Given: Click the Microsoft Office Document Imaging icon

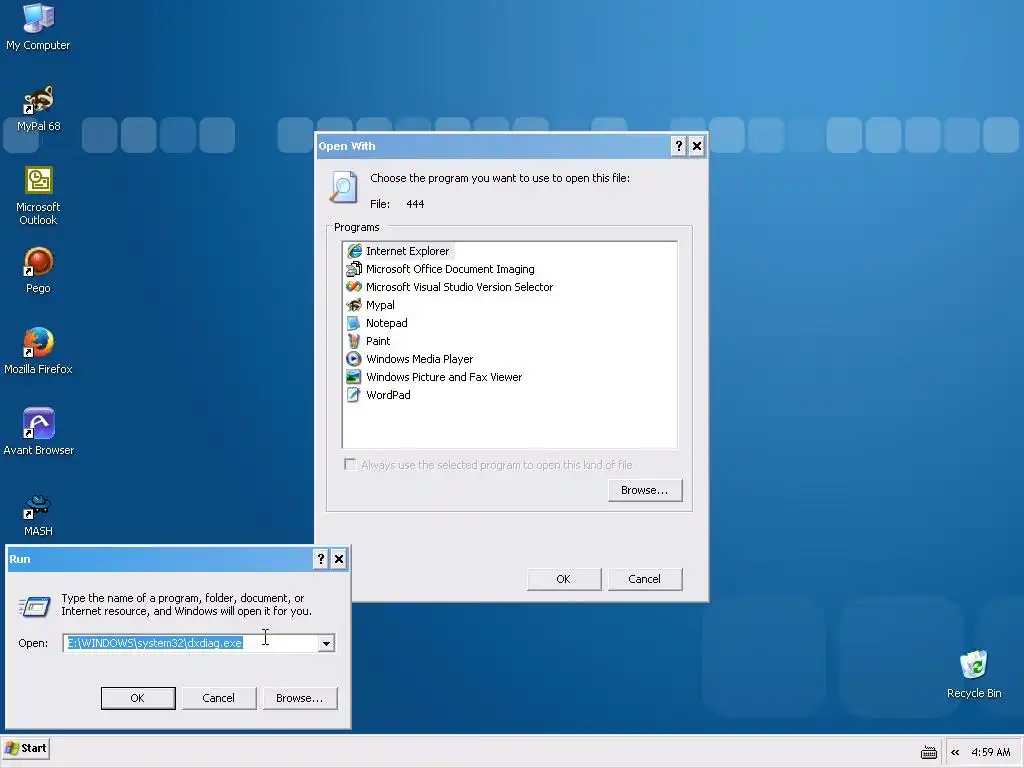Looking at the screenshot, I should [x=354, y=269].
